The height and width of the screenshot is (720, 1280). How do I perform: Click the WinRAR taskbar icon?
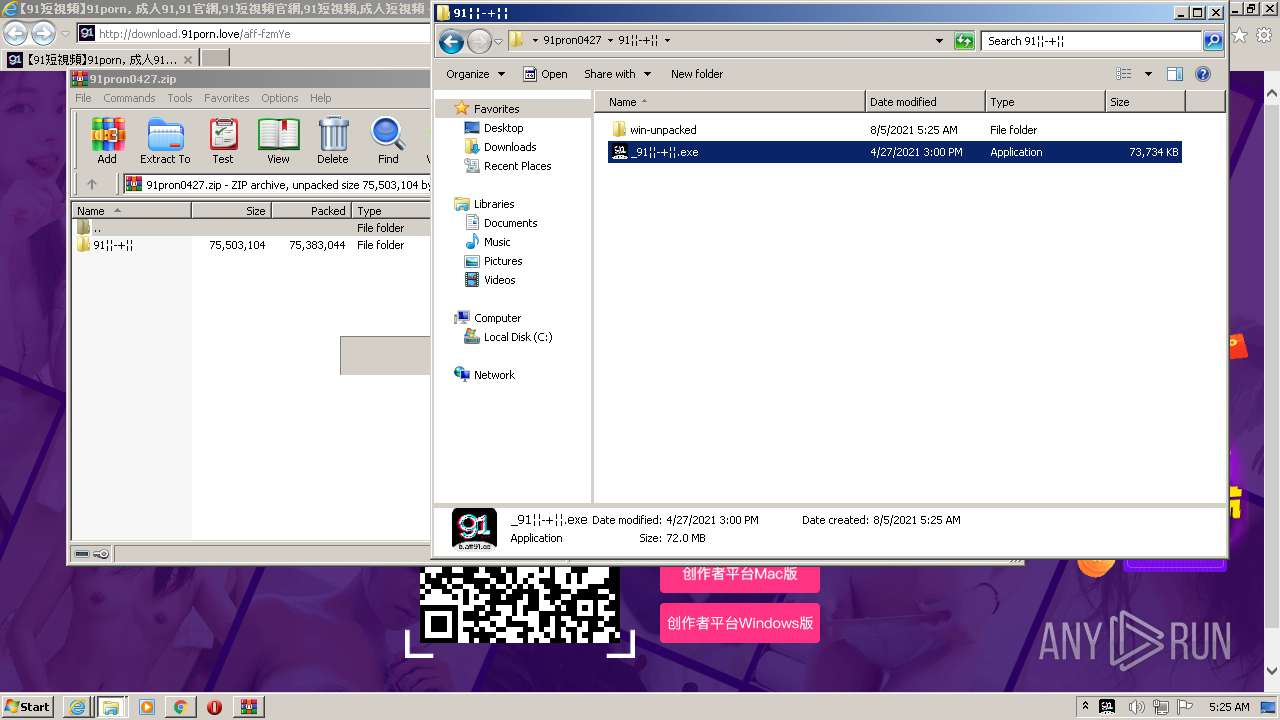click(249, 706)
